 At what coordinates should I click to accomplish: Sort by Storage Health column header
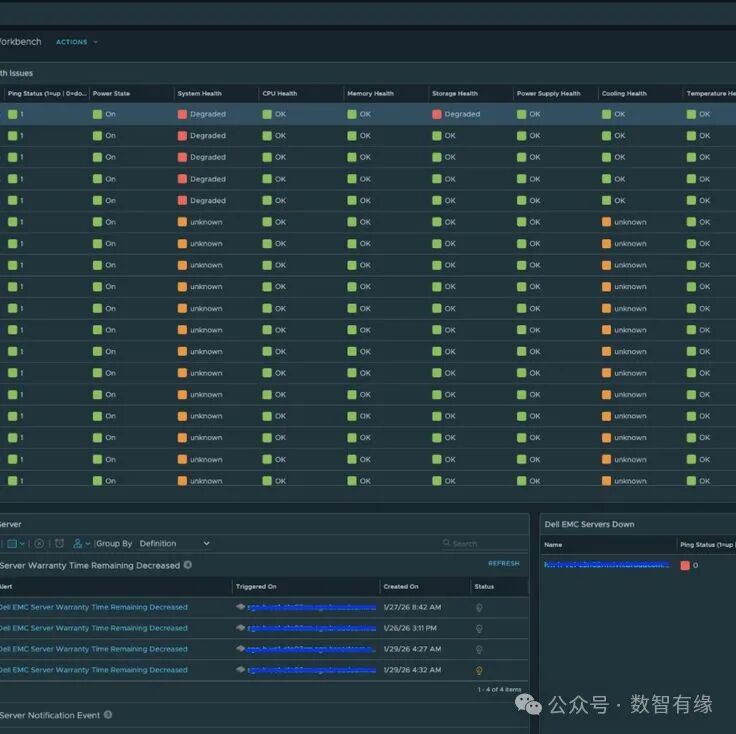point(454,94)
